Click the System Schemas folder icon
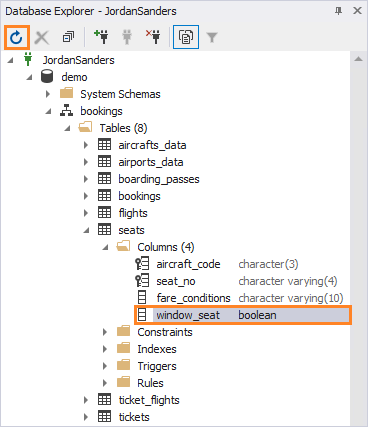 click(66, 93)
